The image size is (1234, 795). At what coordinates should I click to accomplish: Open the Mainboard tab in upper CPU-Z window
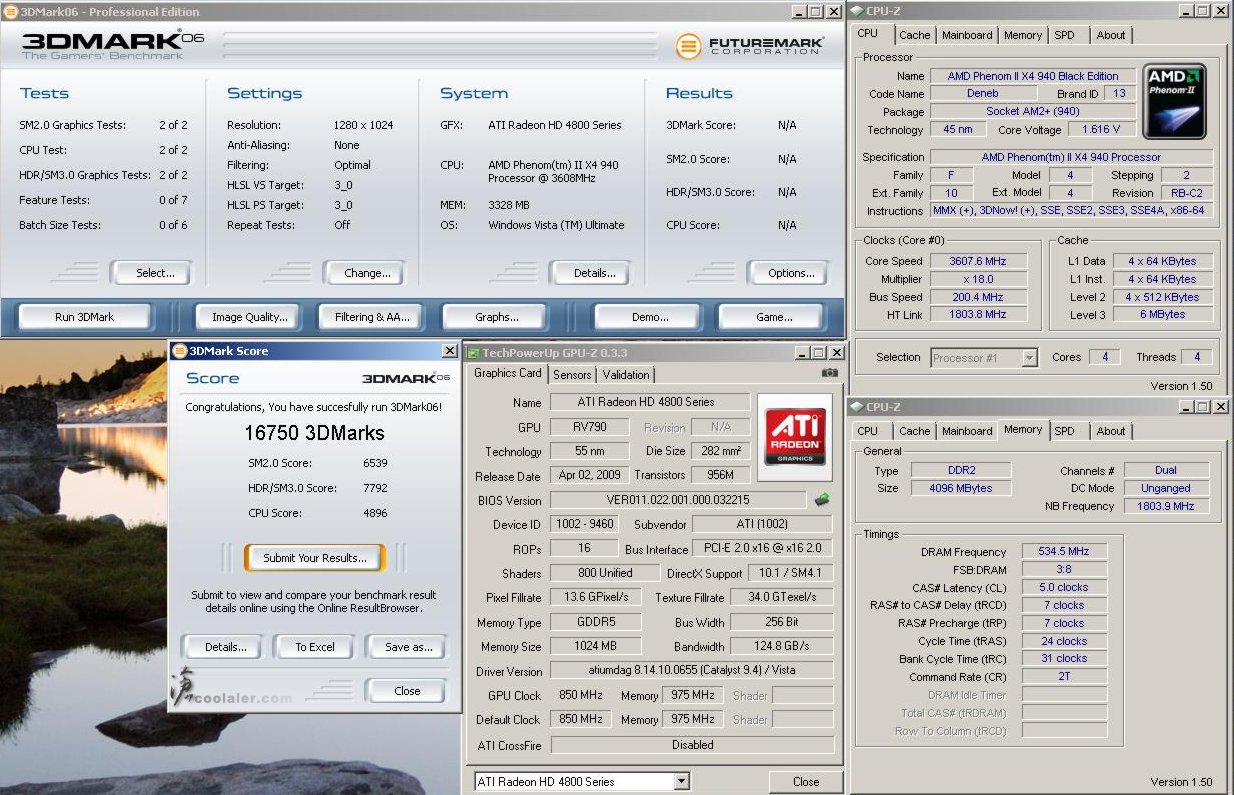tap(967, 35)
